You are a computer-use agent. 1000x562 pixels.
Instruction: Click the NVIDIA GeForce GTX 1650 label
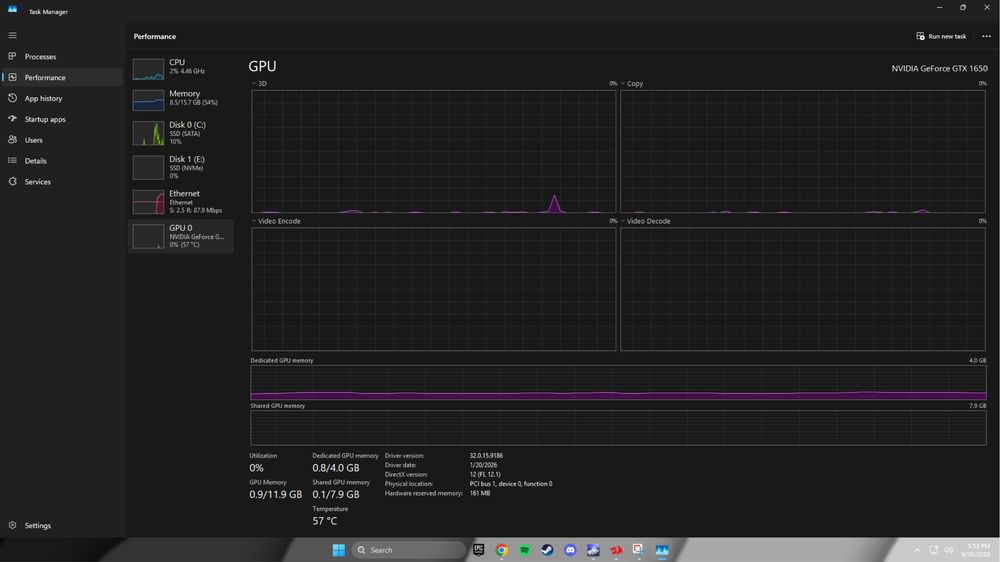pos(939,68)
